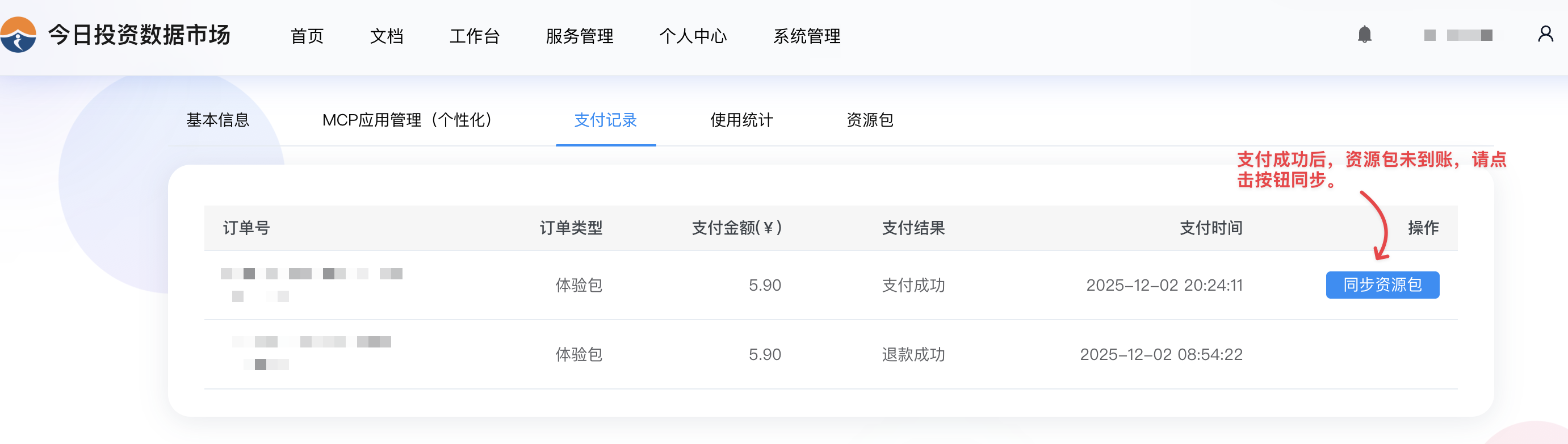Select the 支付记录 tab
The width and height of the screenshot is (1568, 444).
click(x=605, y=120)
